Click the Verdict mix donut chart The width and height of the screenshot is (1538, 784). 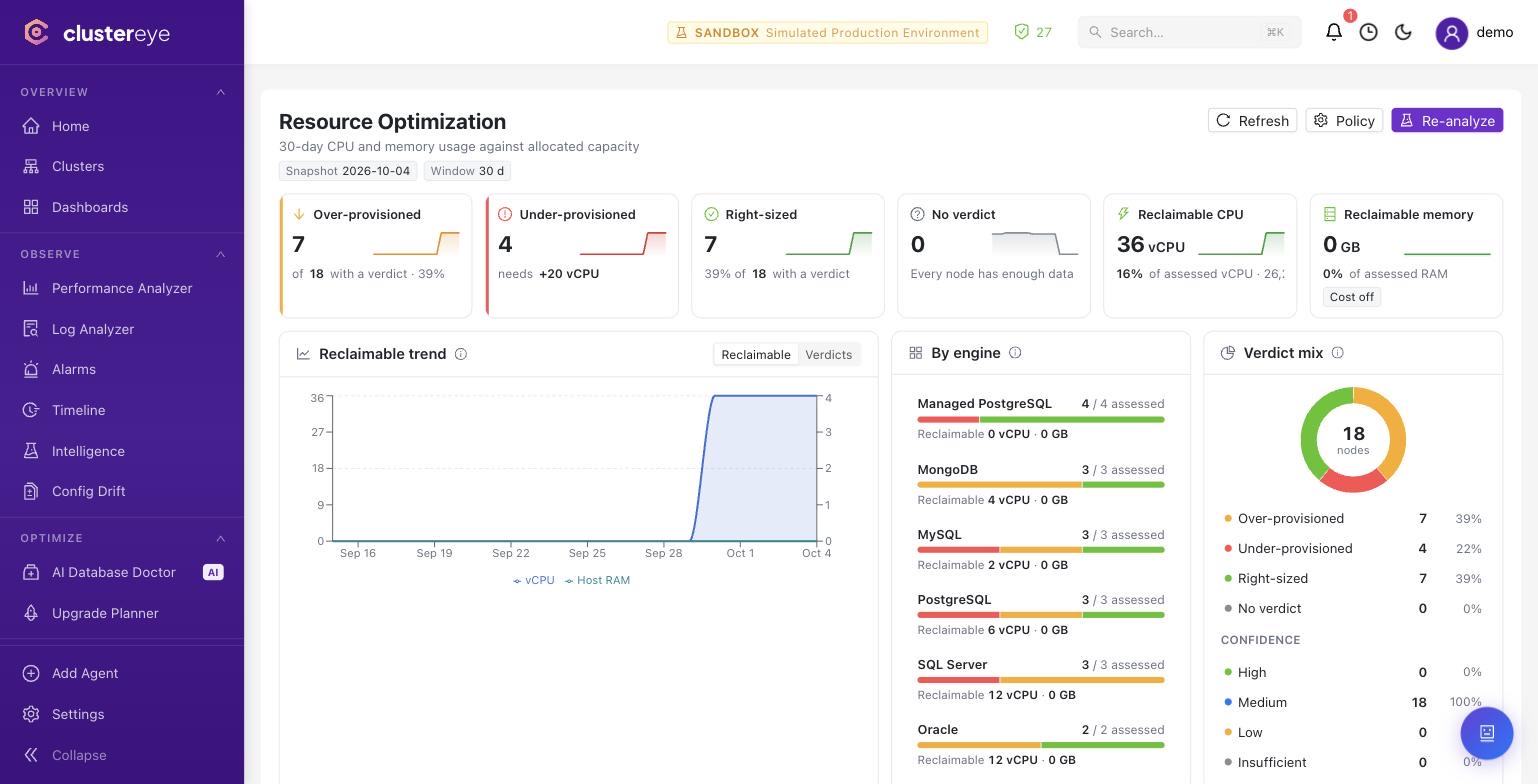coord(1353,440)
